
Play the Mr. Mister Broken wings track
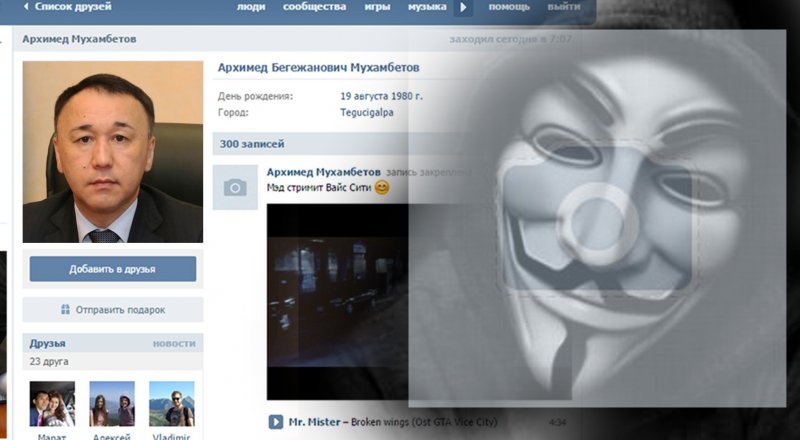[275, 422]
